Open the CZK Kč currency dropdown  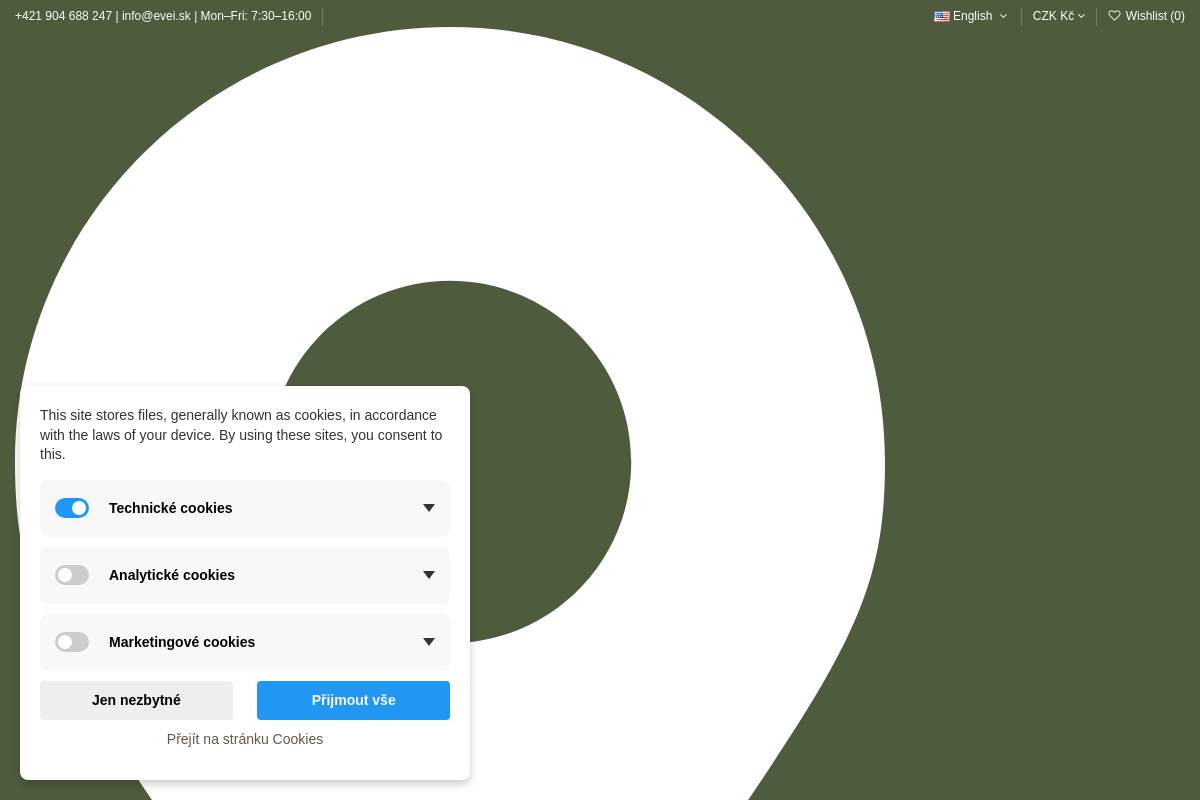pos(1059,16)
